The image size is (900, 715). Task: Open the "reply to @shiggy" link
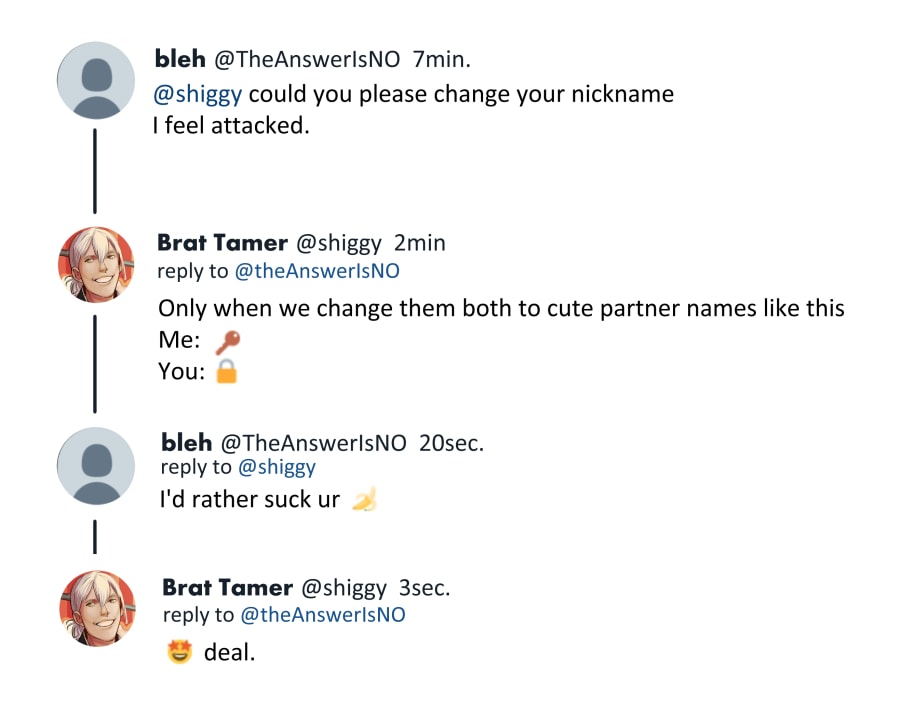277,467
